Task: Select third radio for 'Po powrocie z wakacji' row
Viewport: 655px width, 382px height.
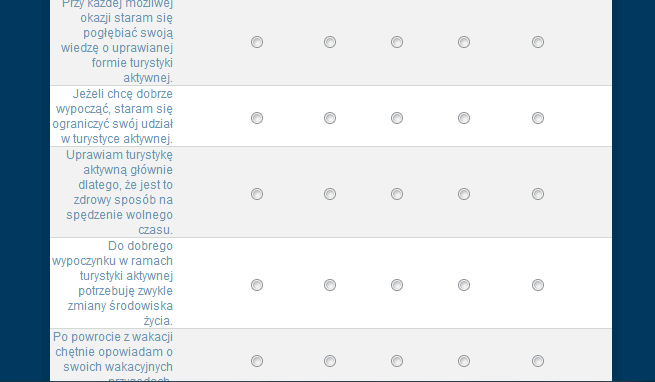Action: [x=397, y=361]
